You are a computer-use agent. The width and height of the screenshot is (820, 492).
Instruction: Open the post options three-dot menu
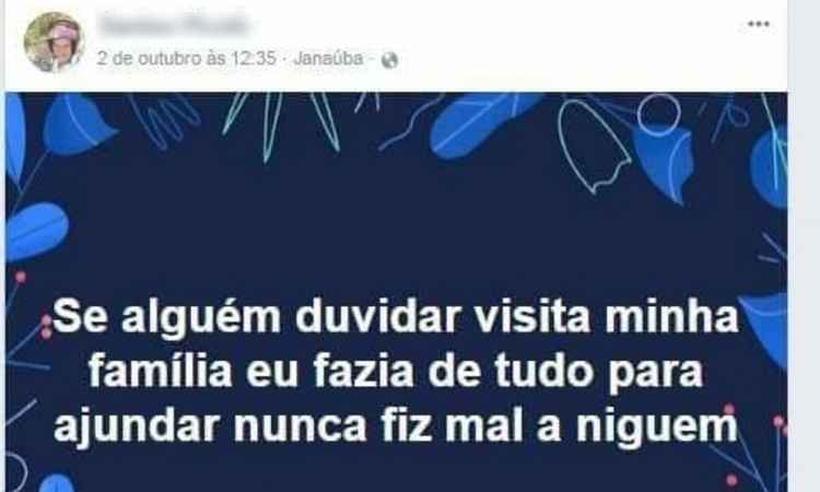758,24
